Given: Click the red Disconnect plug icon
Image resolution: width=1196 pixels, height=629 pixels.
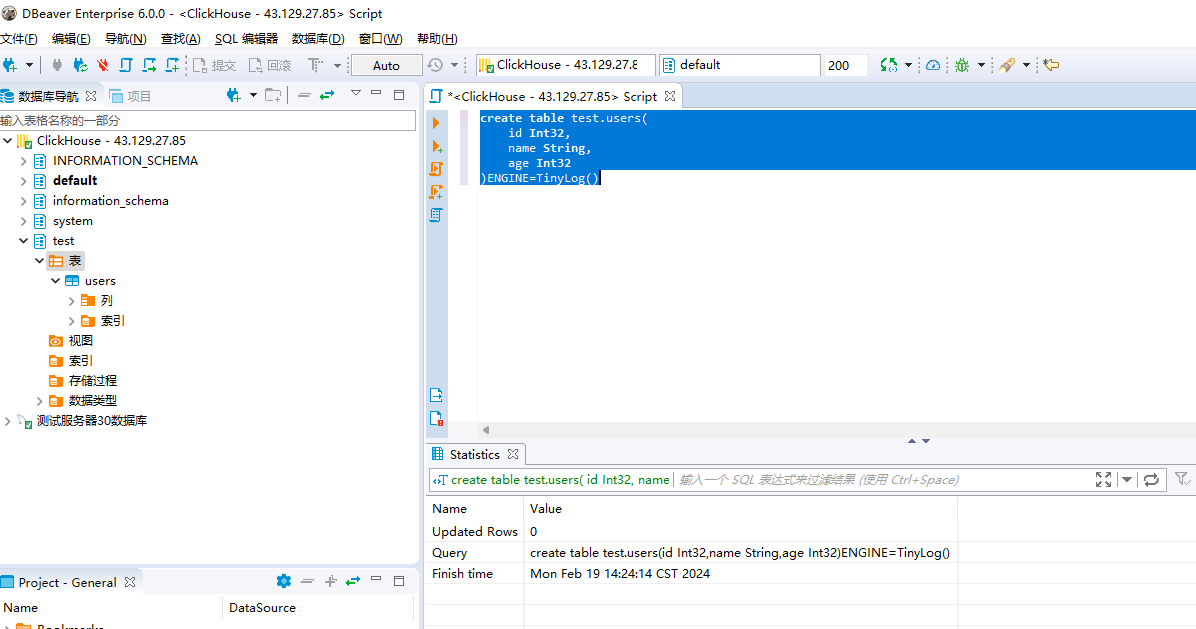Looking at the screenshot, I should pyautogui.click(x=102, y=65).
